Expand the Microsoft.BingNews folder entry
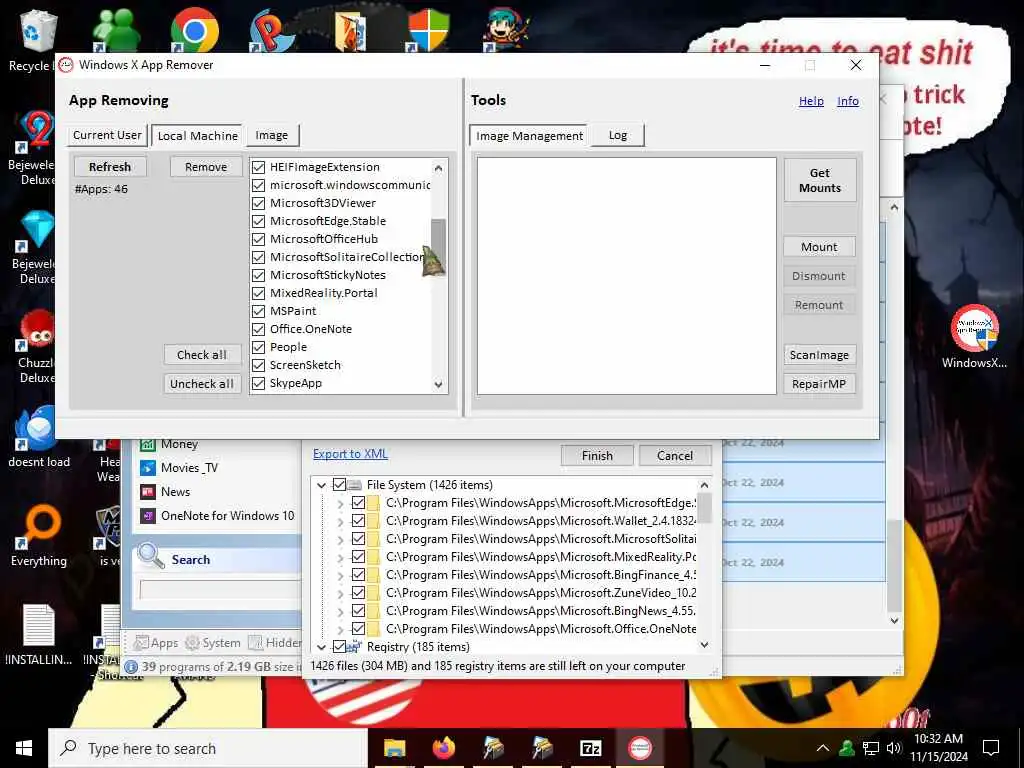The image size is (1024, 768). (x=340, y=611)
